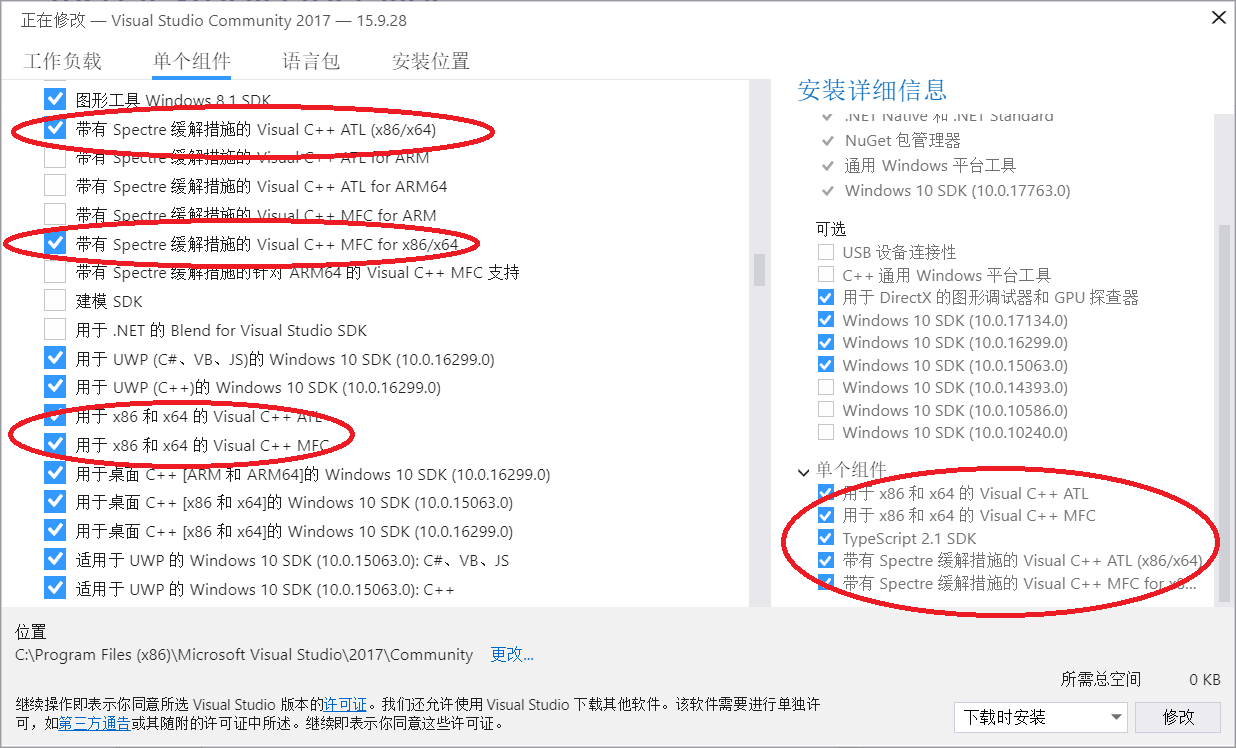Viewport: 1236px width, 748px height.
Task: Uncheck Visual C++ MFC in details panel
Action: click(x=826, y=515)
